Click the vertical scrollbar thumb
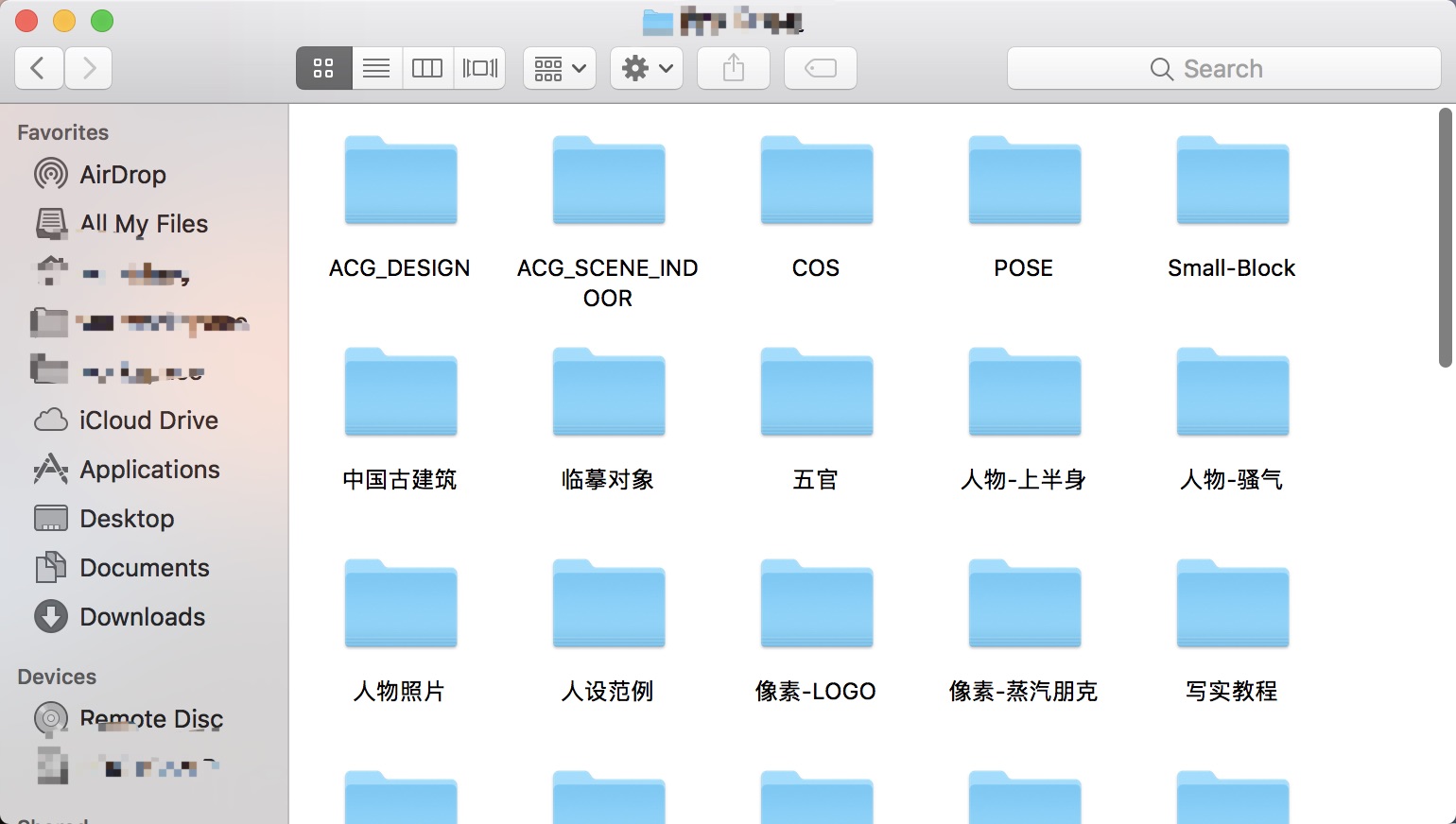1456x824 pixels. pos(1445,238)
